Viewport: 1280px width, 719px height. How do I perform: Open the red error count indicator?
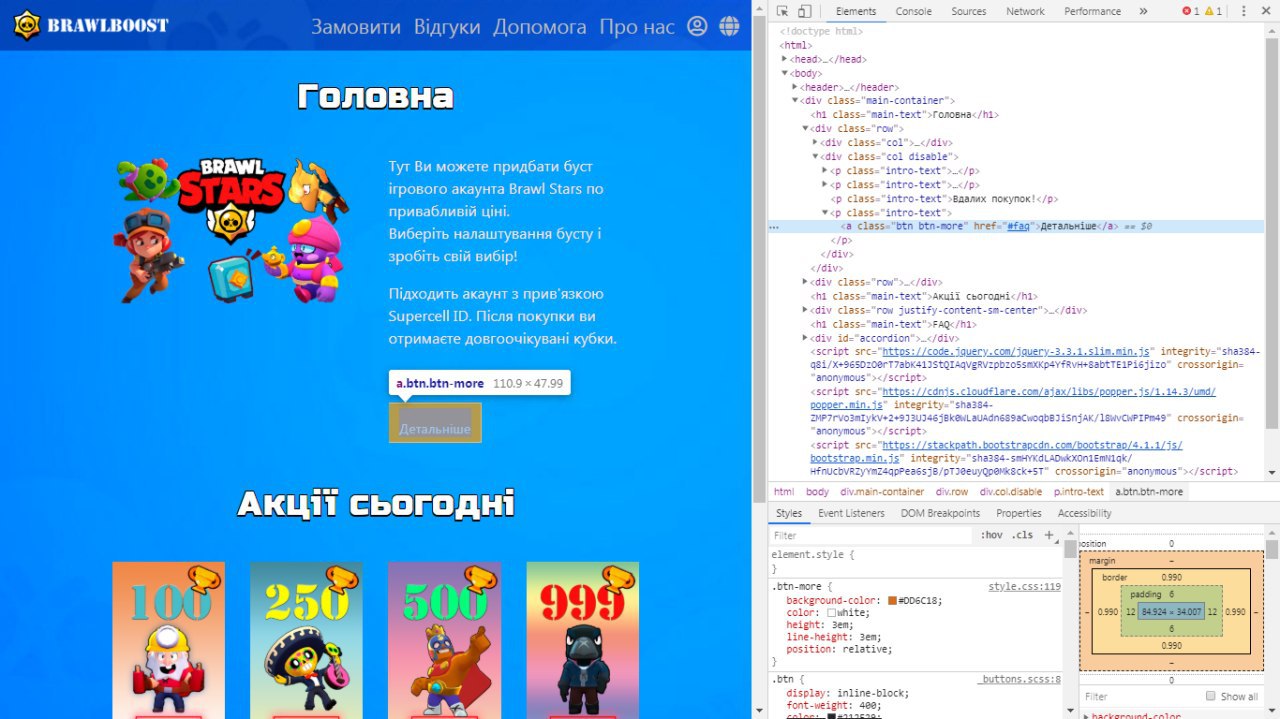(1190, 11)
